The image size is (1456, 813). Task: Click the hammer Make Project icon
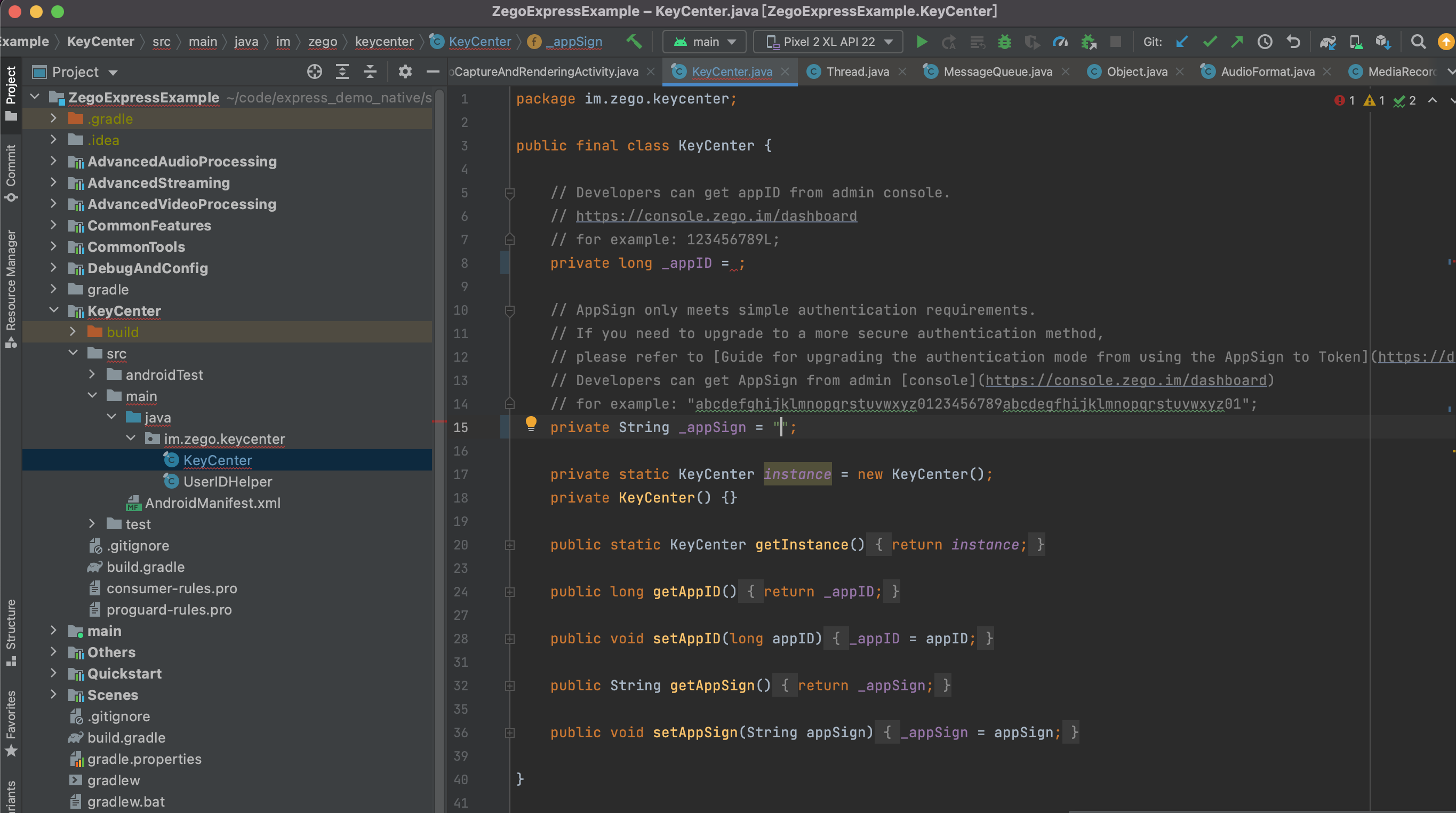(634, 41)
